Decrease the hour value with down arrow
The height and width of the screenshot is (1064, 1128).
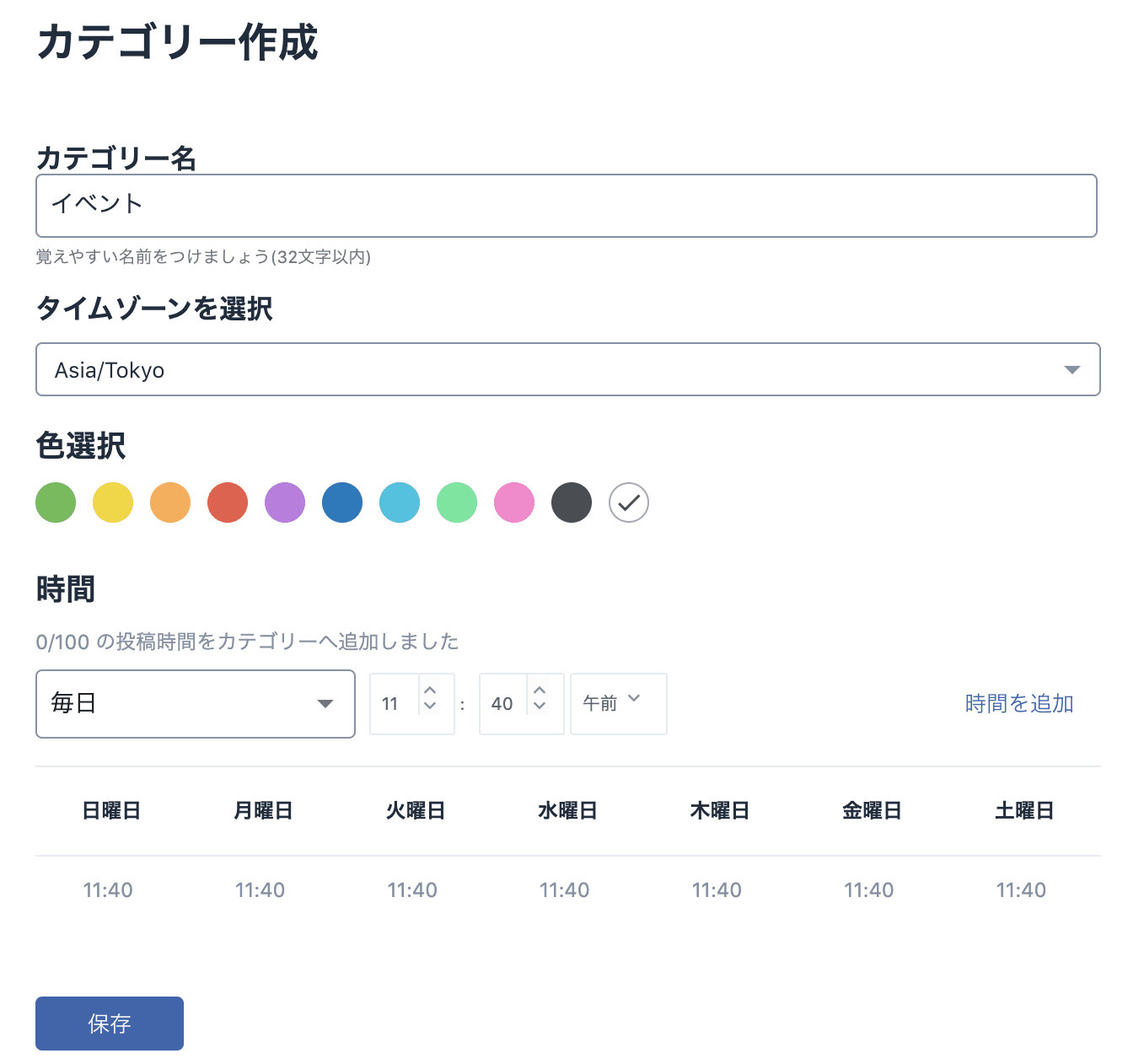(430, 707)
